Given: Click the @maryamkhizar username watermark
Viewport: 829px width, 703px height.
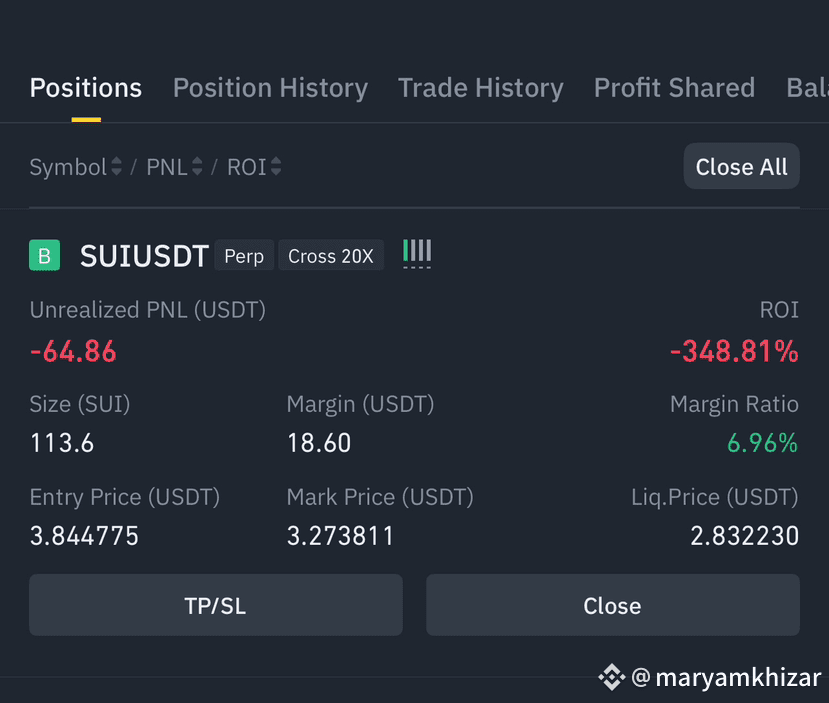Looking at the screenshot, I should coord(726,678).
